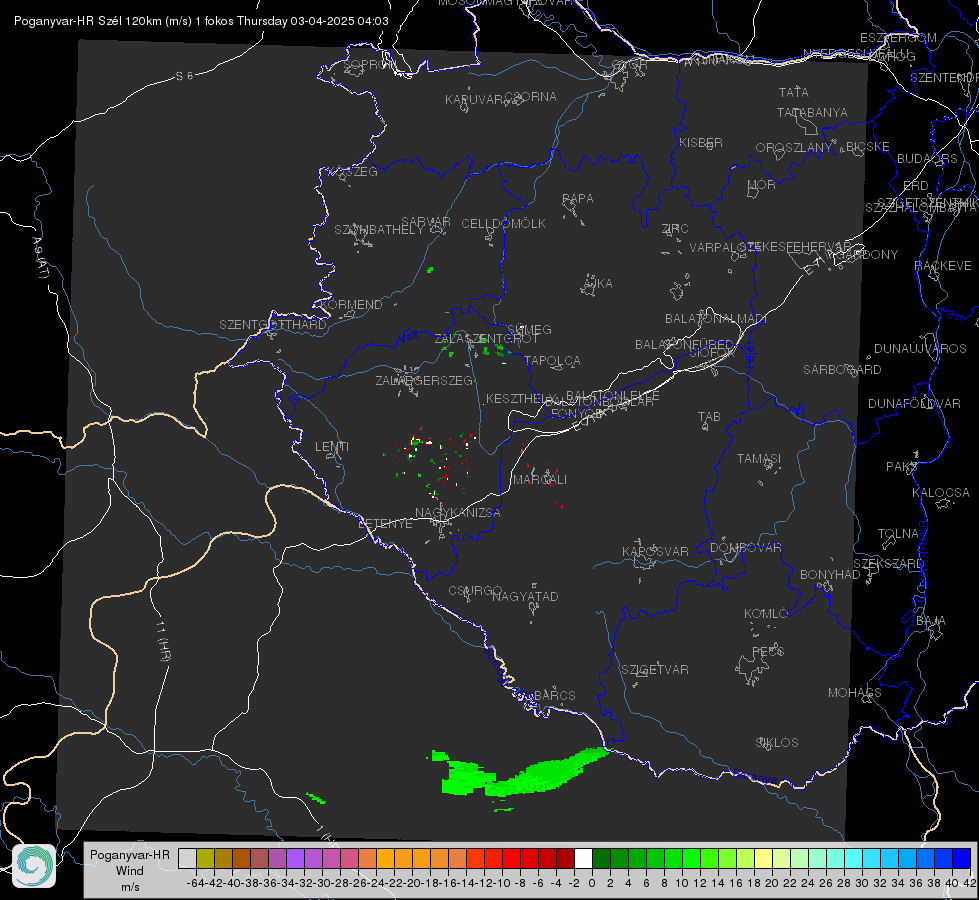Click the MOHACS town label
Image resolution: width=979 pixels, height=900 pixels.
[x=854, y=692]
